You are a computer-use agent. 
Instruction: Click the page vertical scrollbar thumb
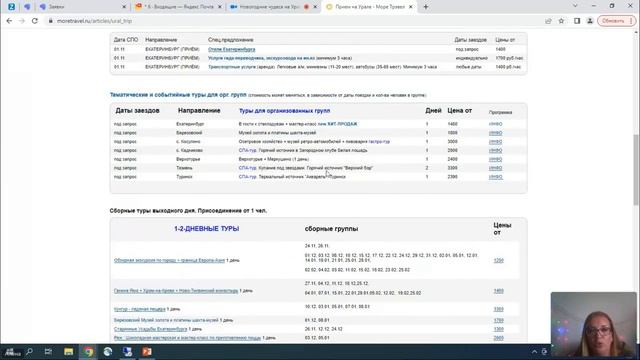[636, 169]
